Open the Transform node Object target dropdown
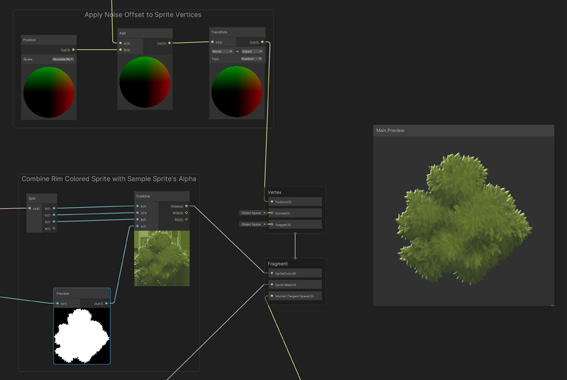This screenshot has height=380, width=567. coord(252,51)
